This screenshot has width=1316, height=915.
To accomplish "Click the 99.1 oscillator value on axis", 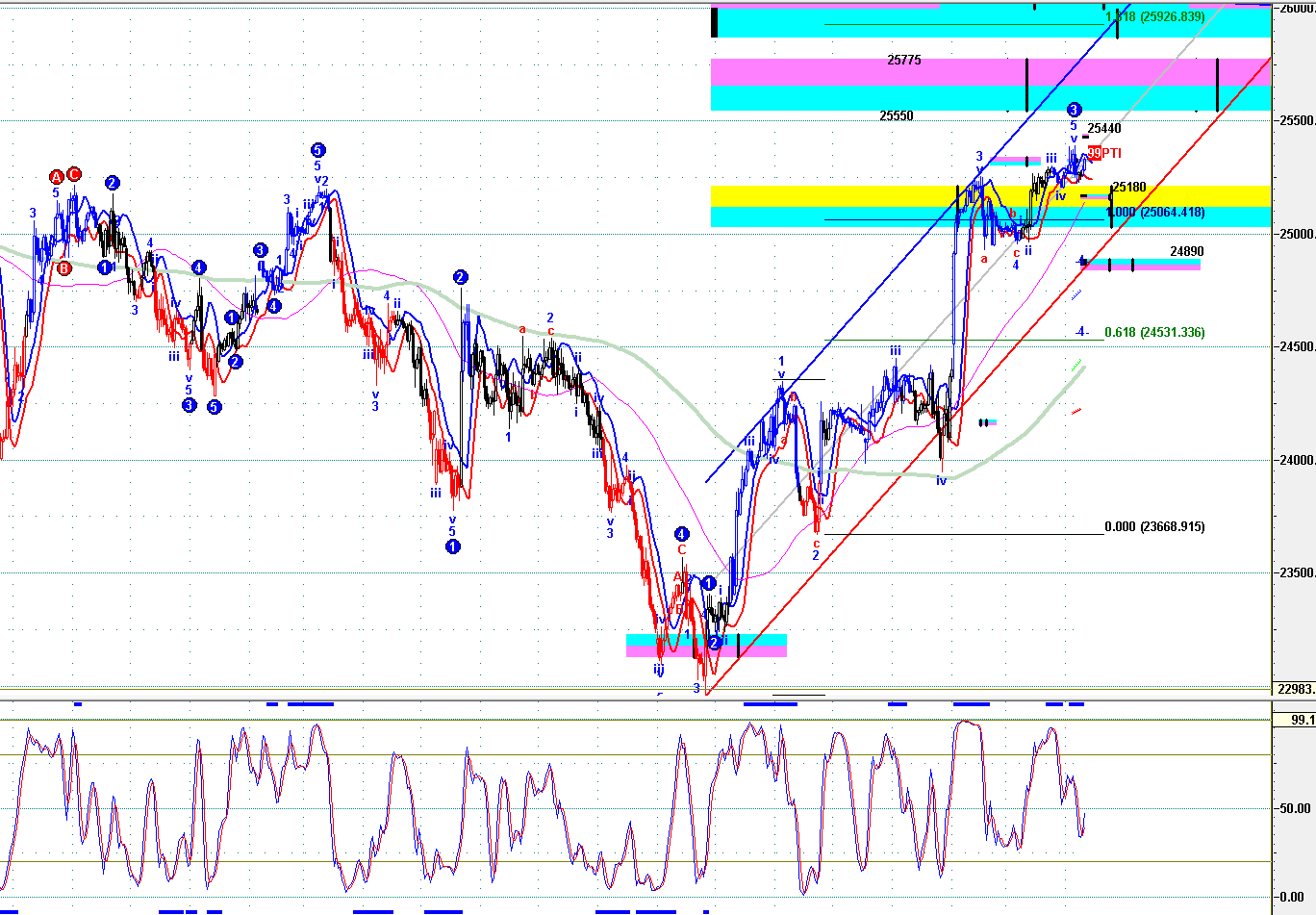I will 1289,719.
